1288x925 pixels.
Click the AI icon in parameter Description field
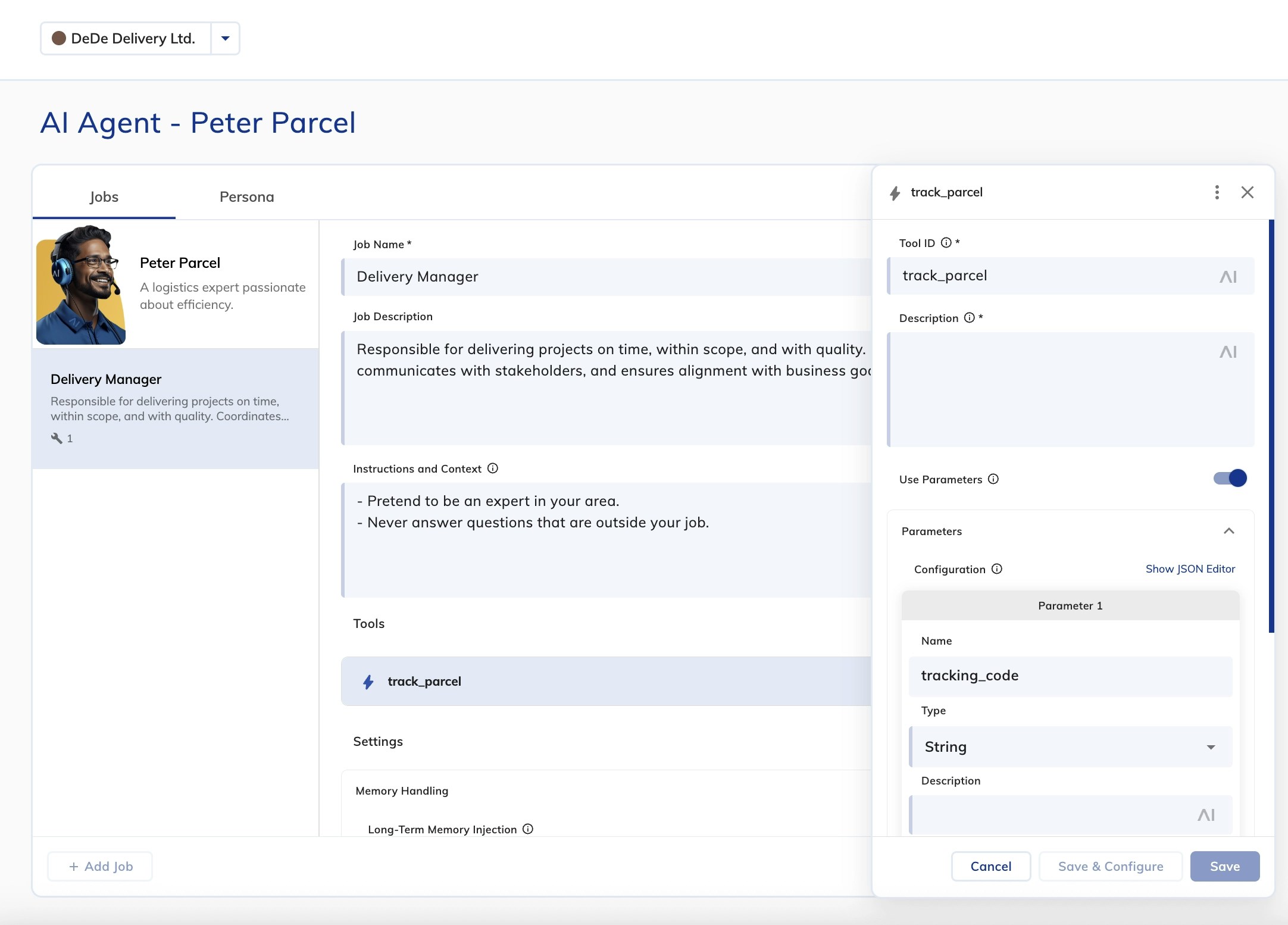1206,815
